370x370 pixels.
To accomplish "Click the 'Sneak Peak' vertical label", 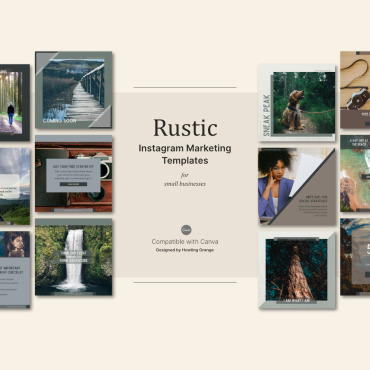I will coord(267,115).
